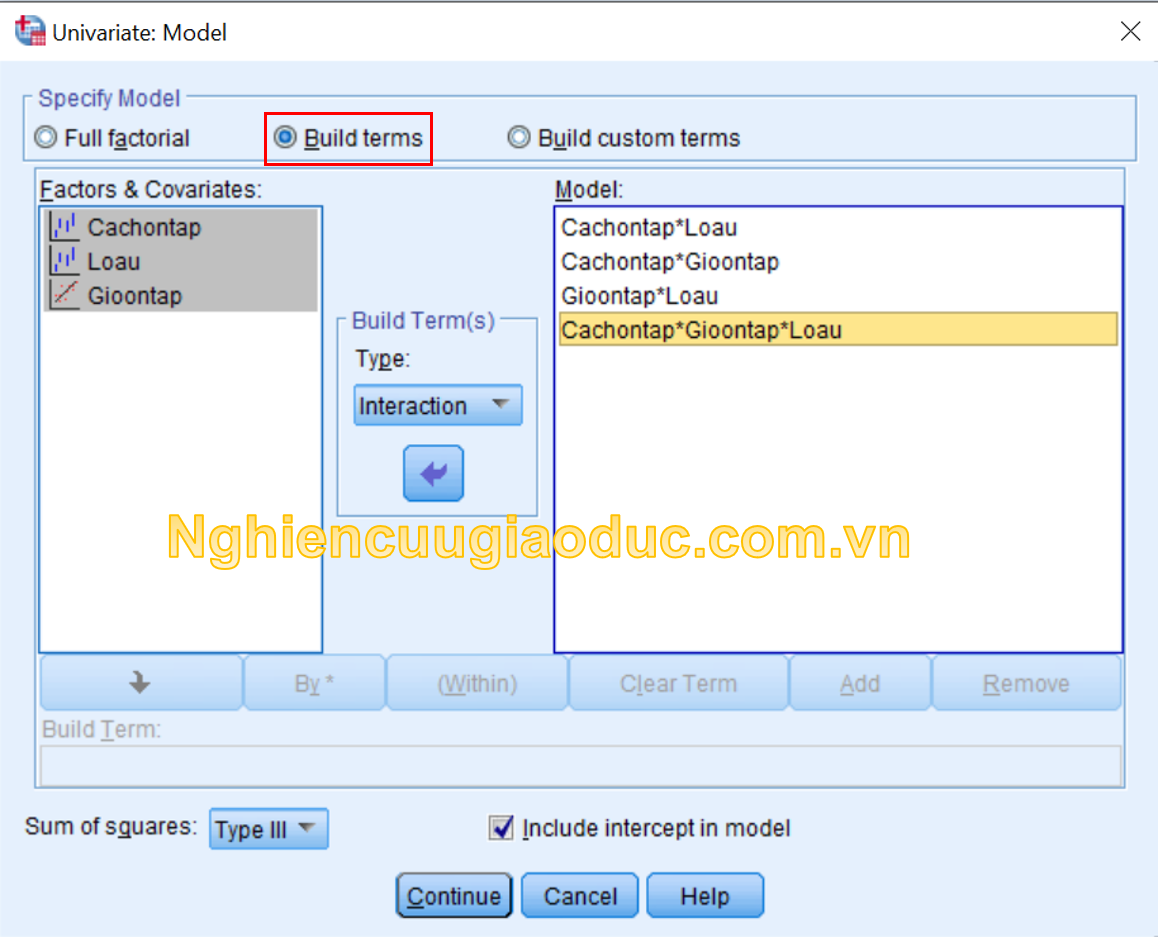This screenshot has width=1158, height=937.
Task: Click the blue arrow button under Interaction
Action: point(433,473)
